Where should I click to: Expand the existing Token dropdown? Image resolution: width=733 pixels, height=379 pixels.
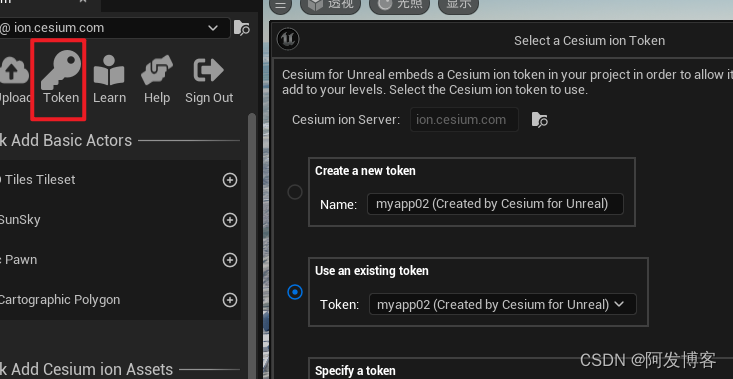(503, 305)
